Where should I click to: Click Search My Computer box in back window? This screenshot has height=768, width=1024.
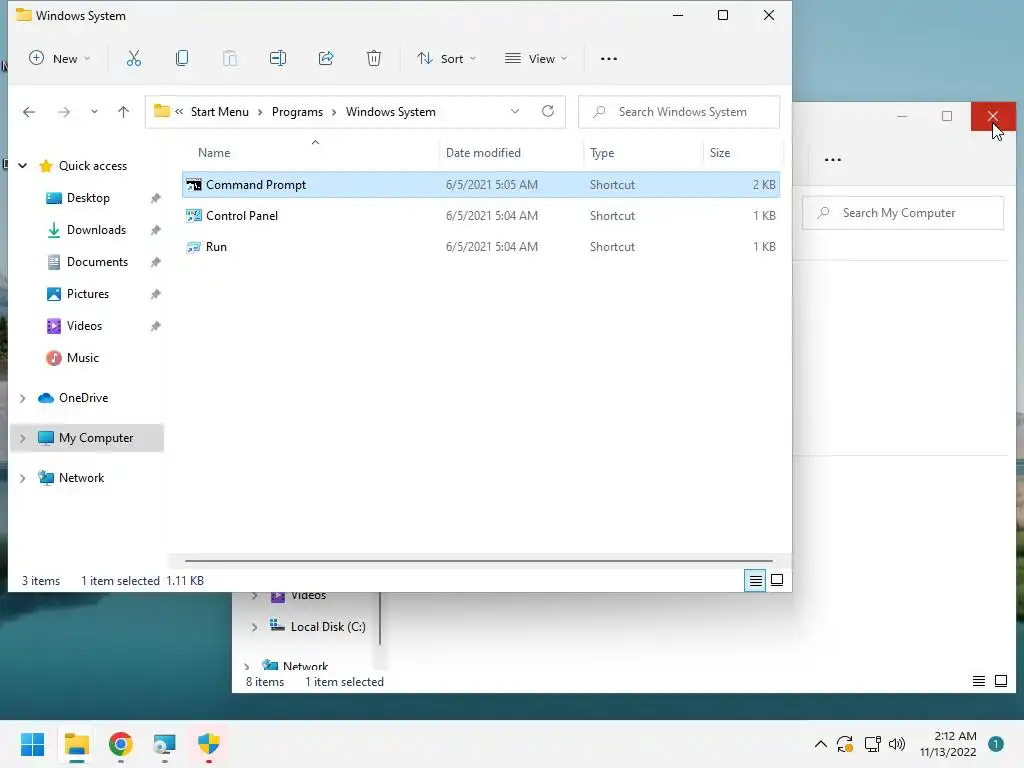pyautogui.click(x=903, y=213)
